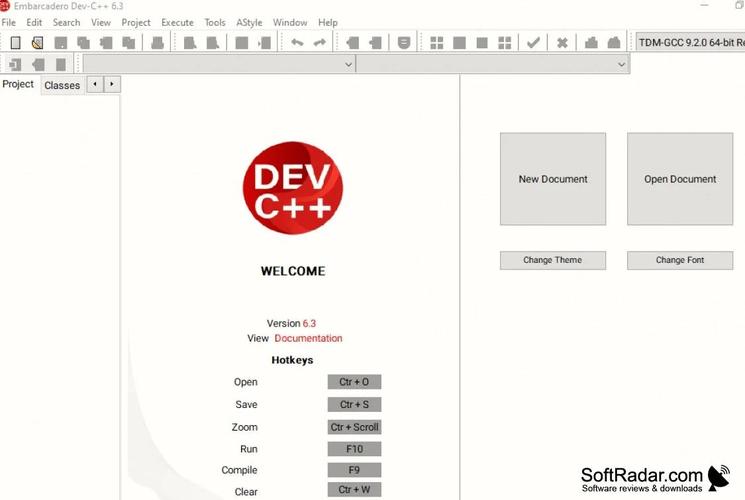Image resolution: width=745 pixels, height=500 pixels.
Task: Click the Open file toolbar icon
Action: [x=37, y=43]
